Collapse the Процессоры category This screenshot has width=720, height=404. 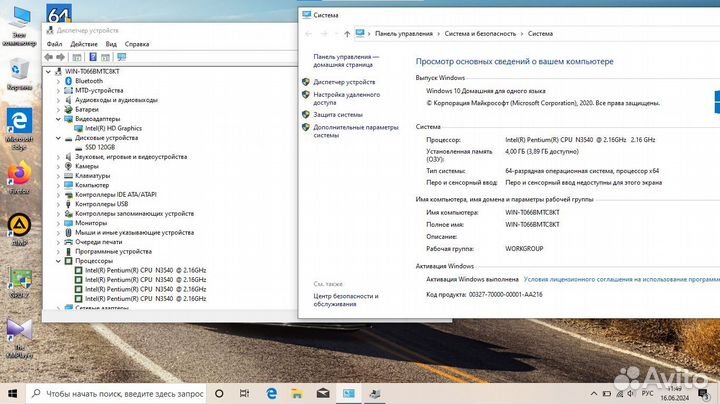click(58, 261)
